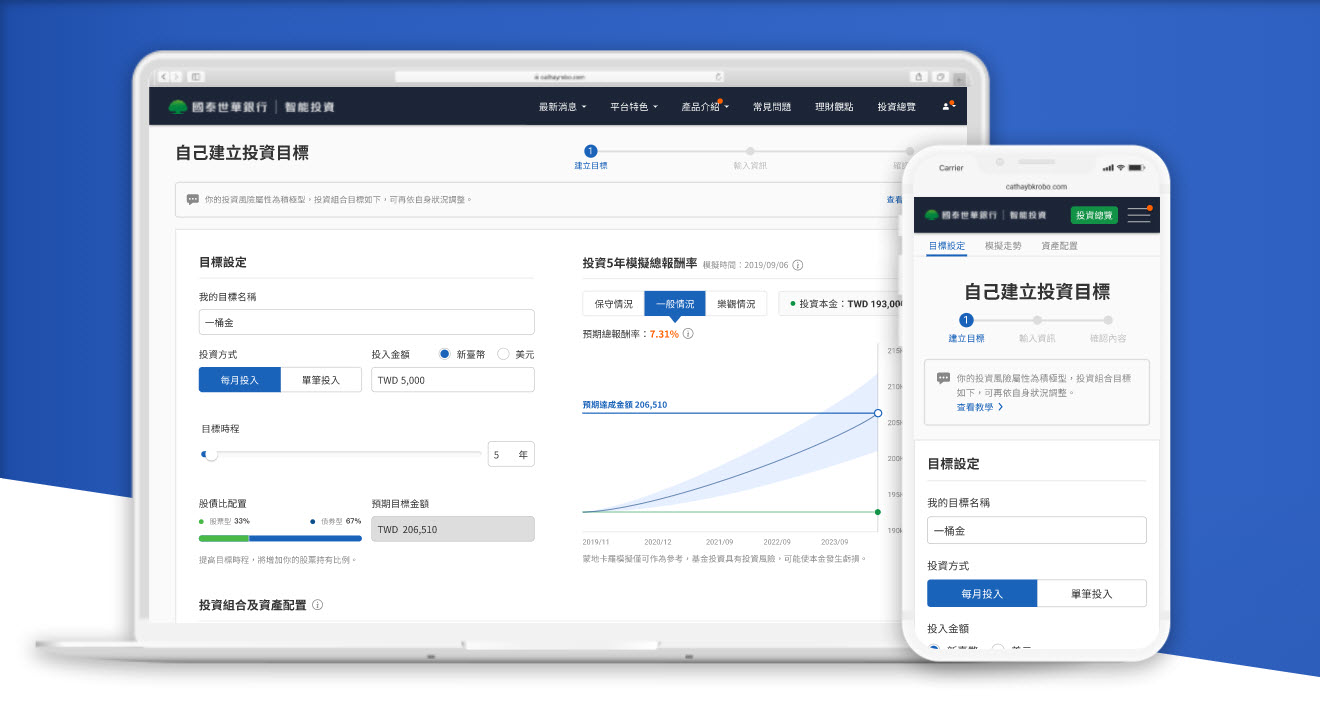
Task: Open the 模擬走勢 tab on the phone
Action: (1003, 246)
